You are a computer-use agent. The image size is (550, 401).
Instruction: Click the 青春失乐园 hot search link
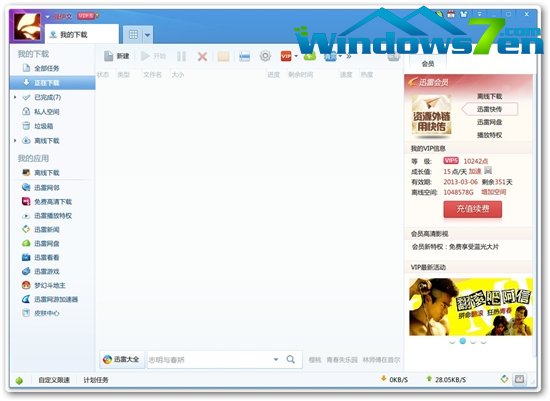(342, 360)
